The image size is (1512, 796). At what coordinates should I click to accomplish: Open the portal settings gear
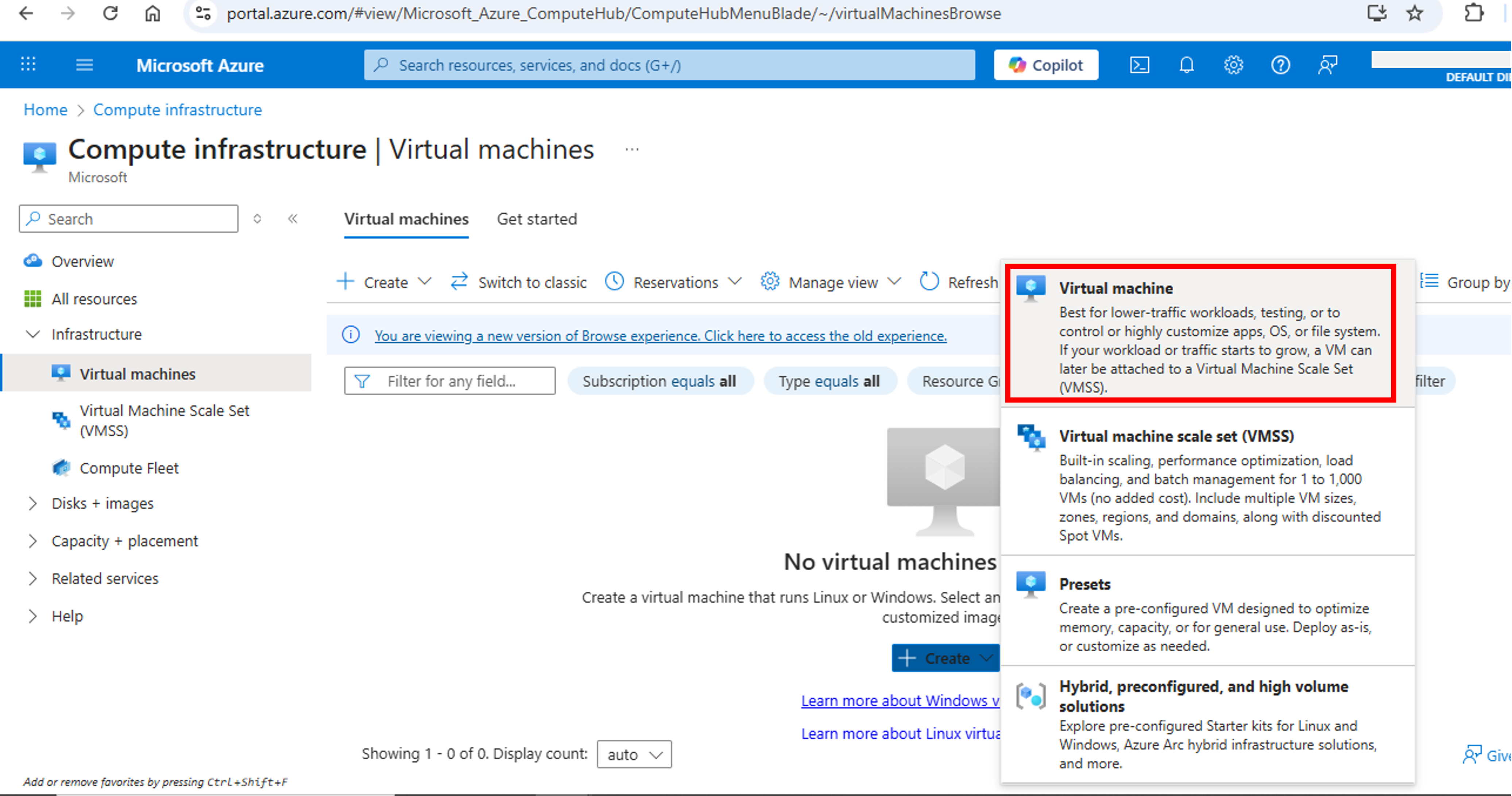1233,65
